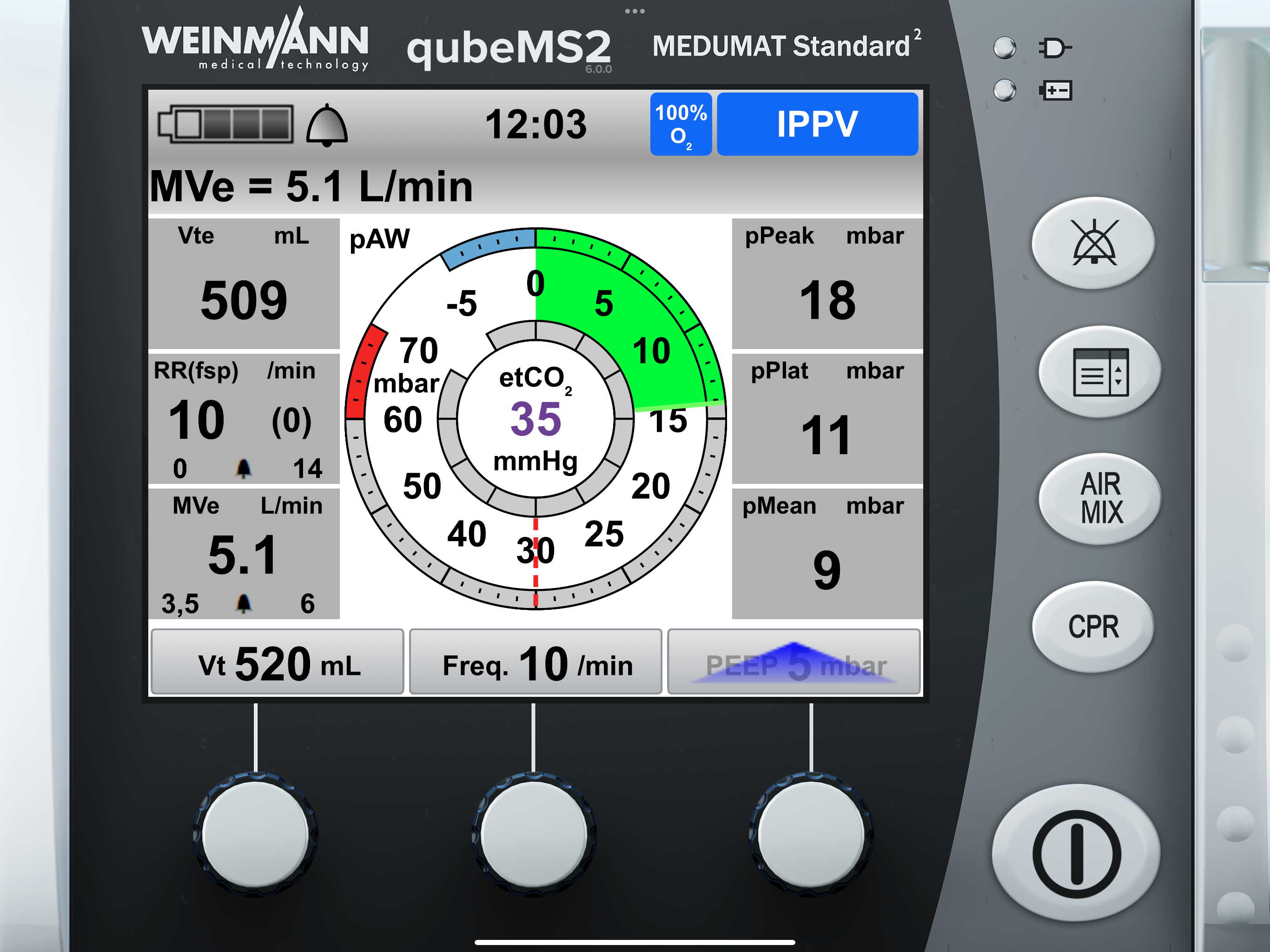Tap the RR alarm limit bell icon

[244, 469]
